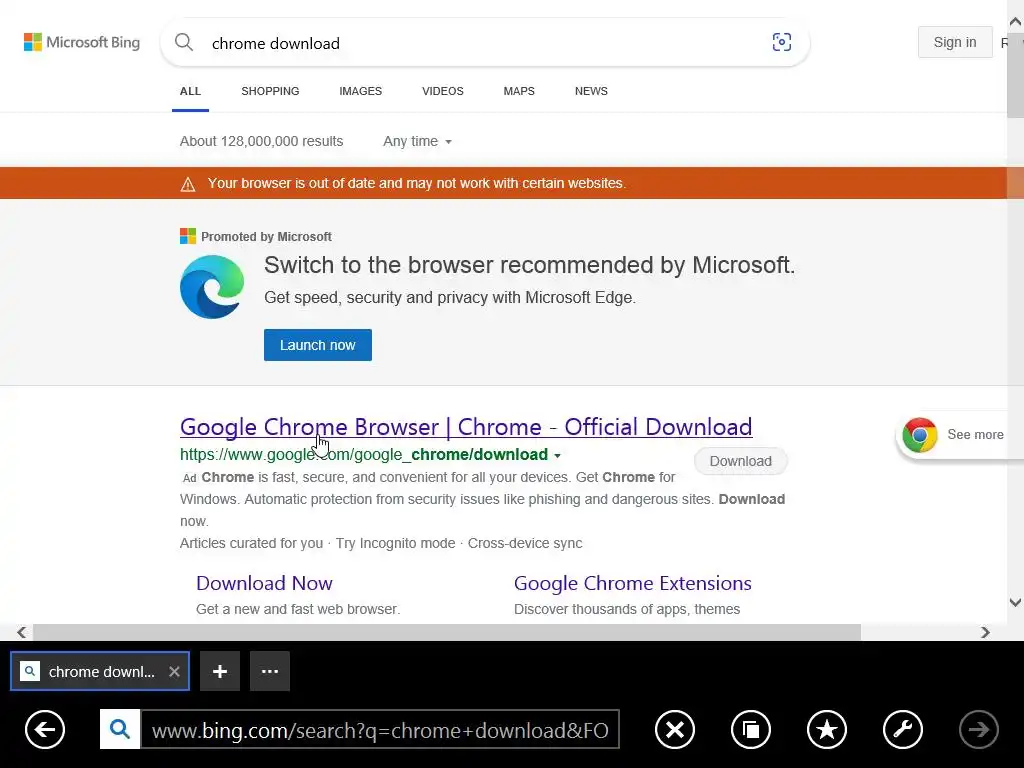Click the horizontal scrollbar left arrow
The height and width of the screenshot is (768, 1024).
pos(22,632)
